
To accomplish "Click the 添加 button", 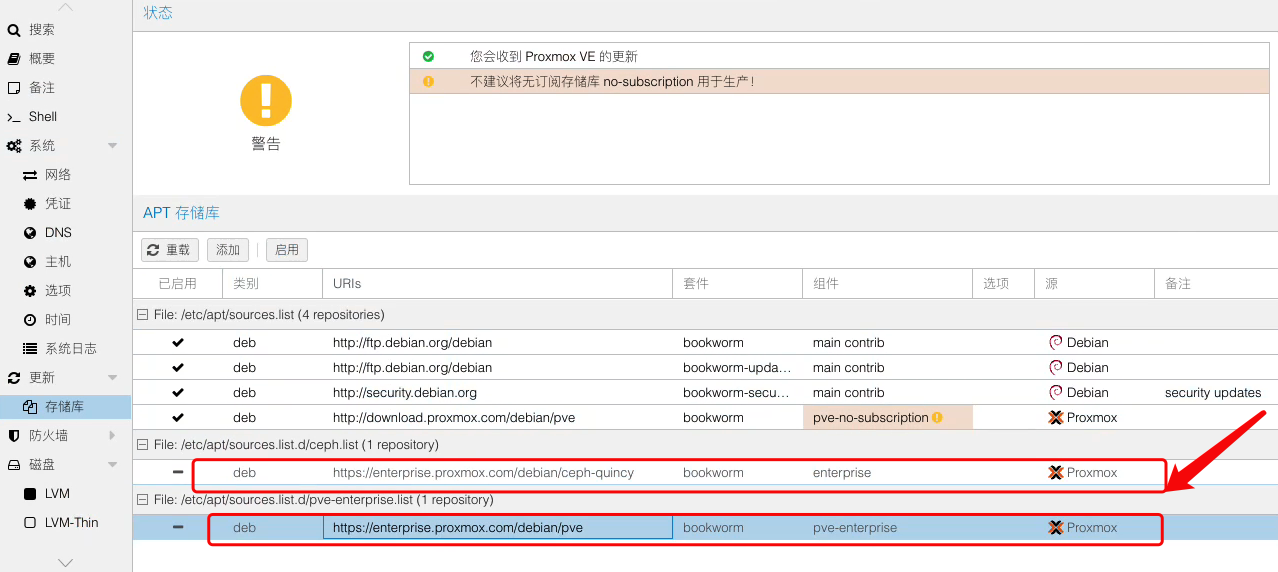I will (228, 250).
